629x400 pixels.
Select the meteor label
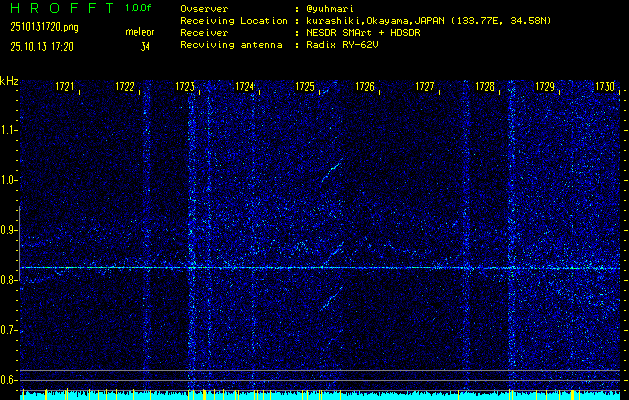tap(140, 32)
